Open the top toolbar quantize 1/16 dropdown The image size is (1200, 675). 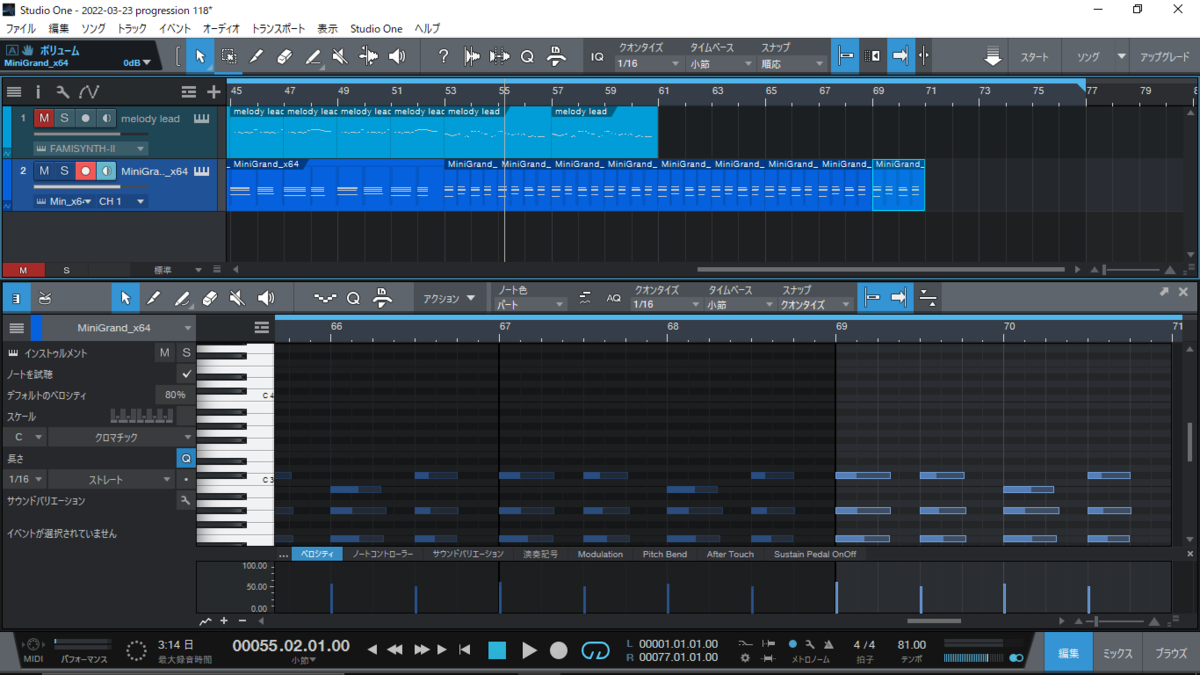point(648,64)
